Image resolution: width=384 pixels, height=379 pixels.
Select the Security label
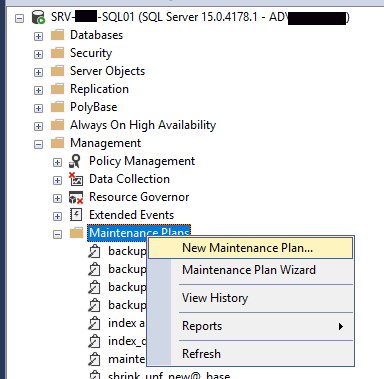click(91, 53)
